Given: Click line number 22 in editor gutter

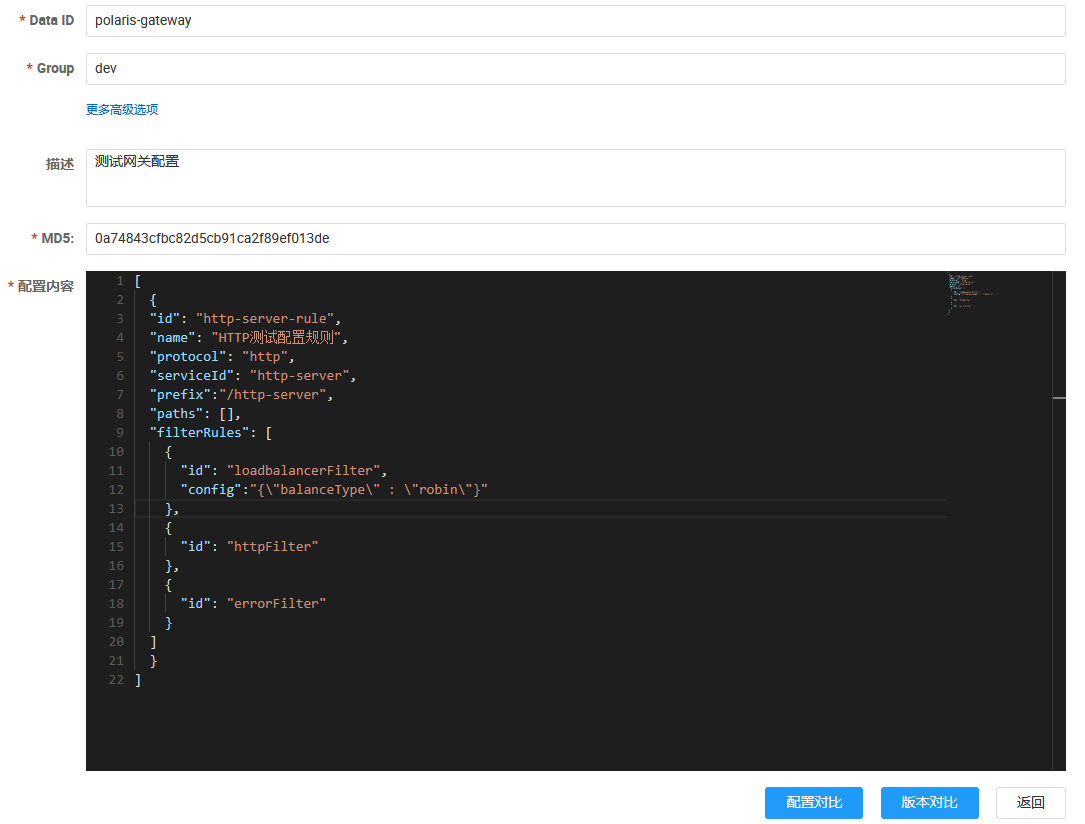Looking at the screenshot, I should (116, 680).
